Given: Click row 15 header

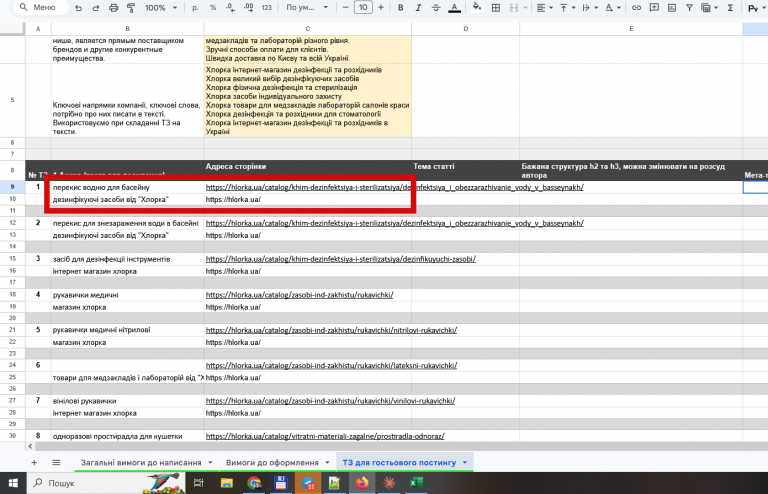Looking at the screenshot, I should pyautogui.click(x=12, y=259).
